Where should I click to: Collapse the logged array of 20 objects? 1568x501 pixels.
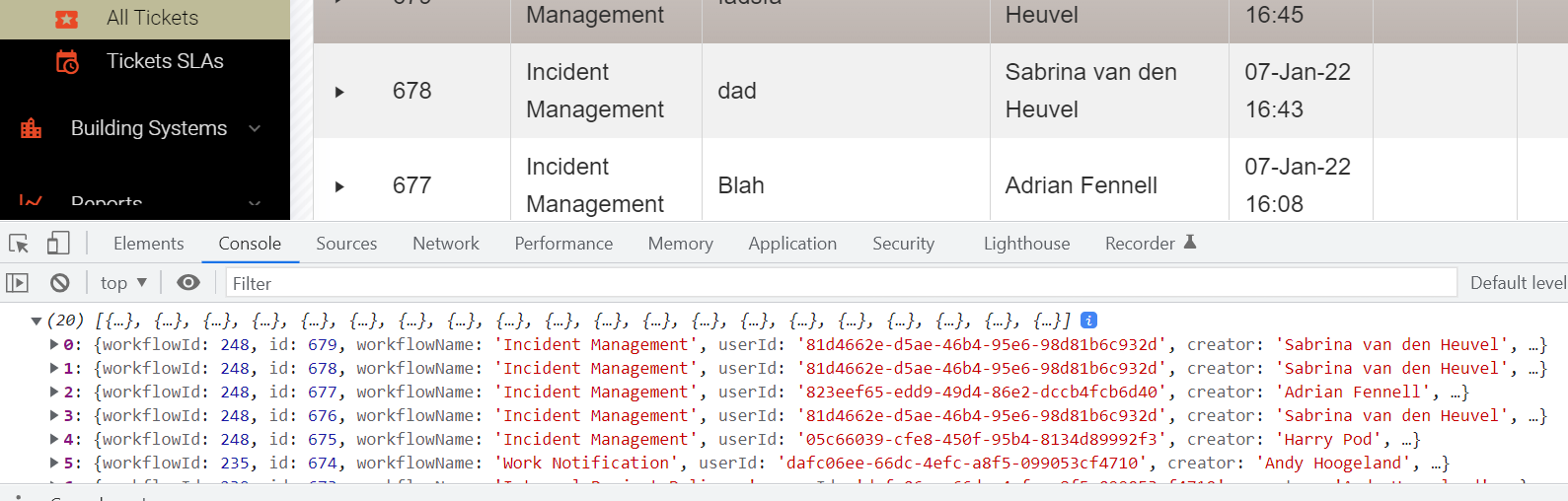[x=37, y=321]
